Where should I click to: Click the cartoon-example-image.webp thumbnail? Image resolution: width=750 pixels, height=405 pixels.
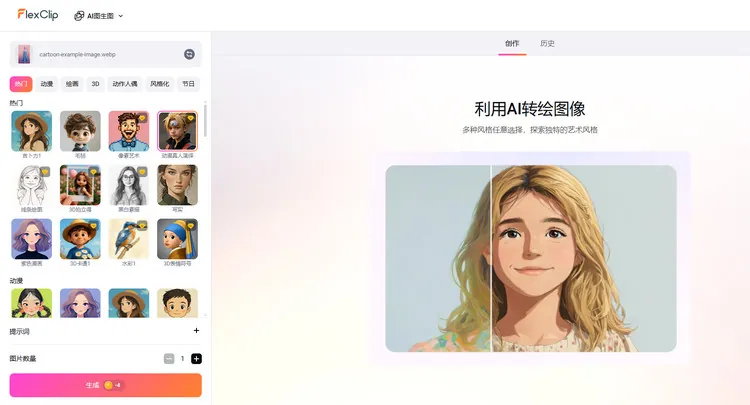[x=24, y=54]
